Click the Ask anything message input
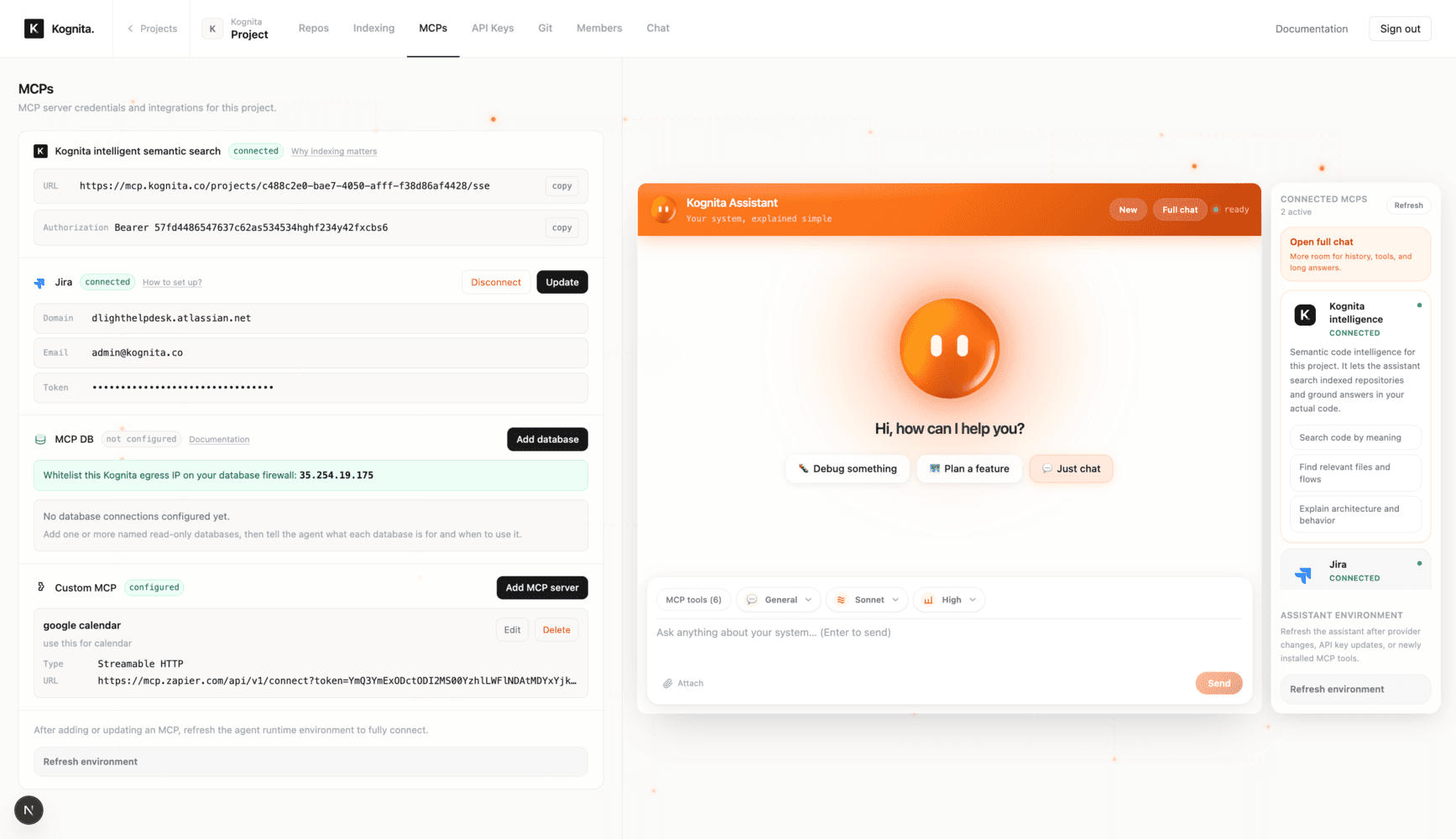The width and height of the screenshot is (1456, 839). tap(949, 644)
